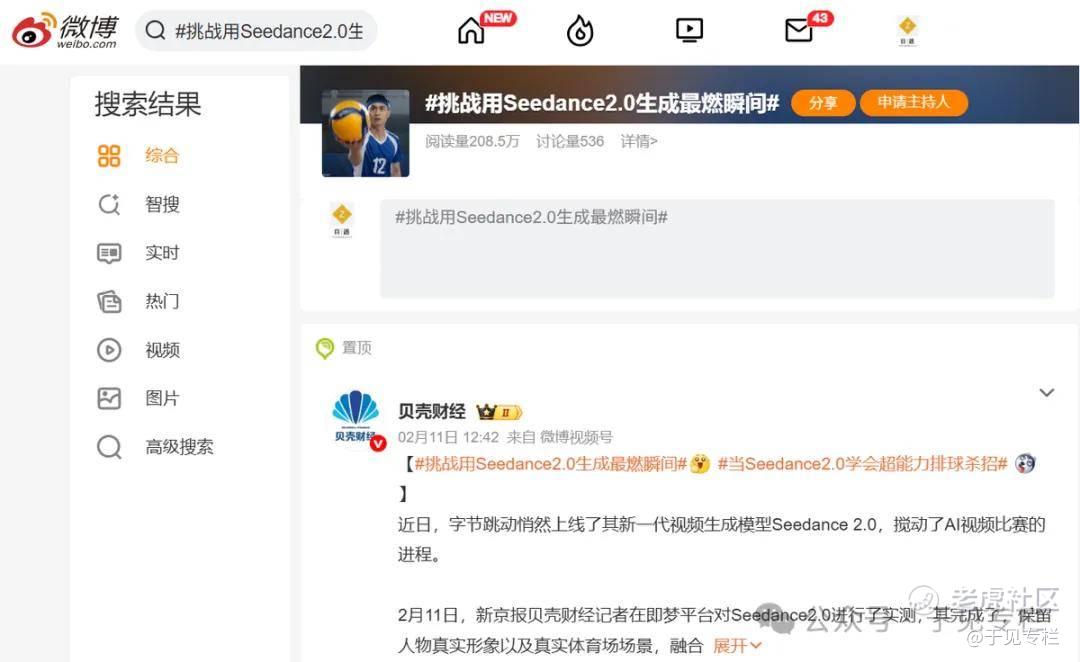Open the Weibo logo homepage
The width and height of the screenshot is (1080, 662).
(65, 30)
